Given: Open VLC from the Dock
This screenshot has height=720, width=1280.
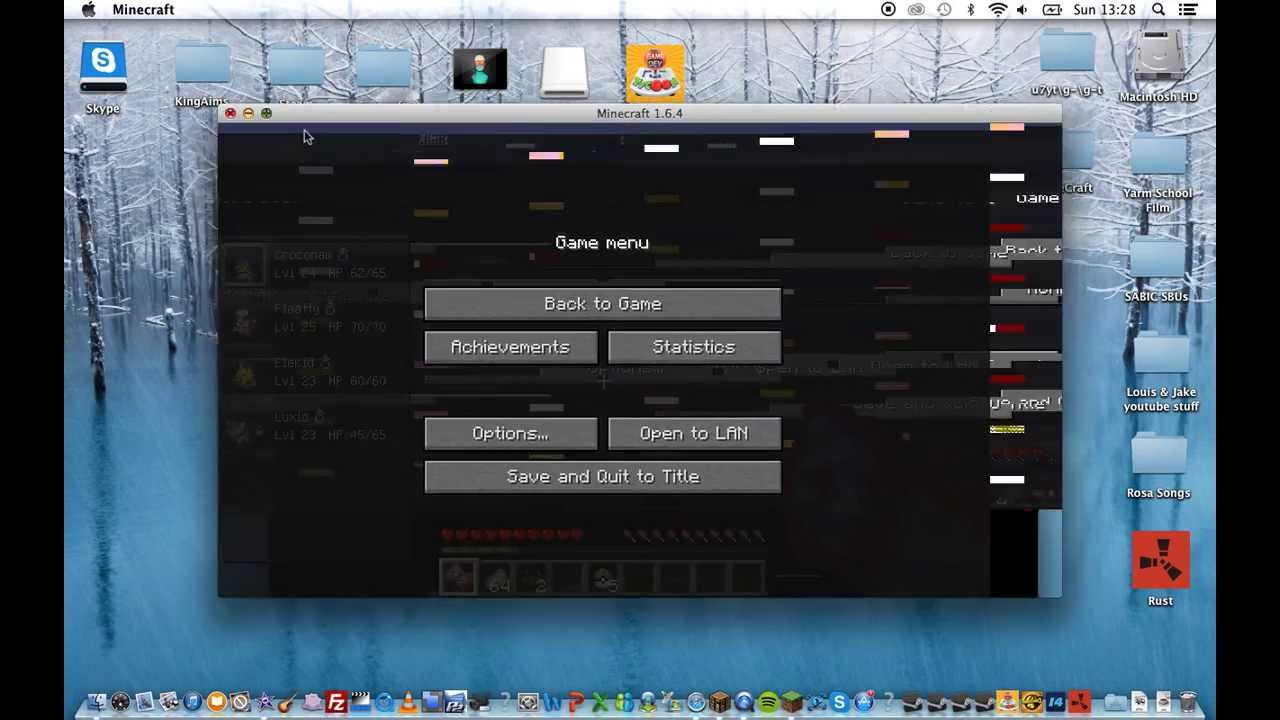Looking at the screenshot, I should coord(407,702).
